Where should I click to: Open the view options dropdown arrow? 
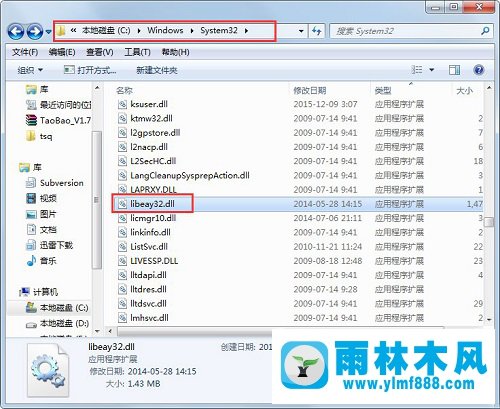431,70
